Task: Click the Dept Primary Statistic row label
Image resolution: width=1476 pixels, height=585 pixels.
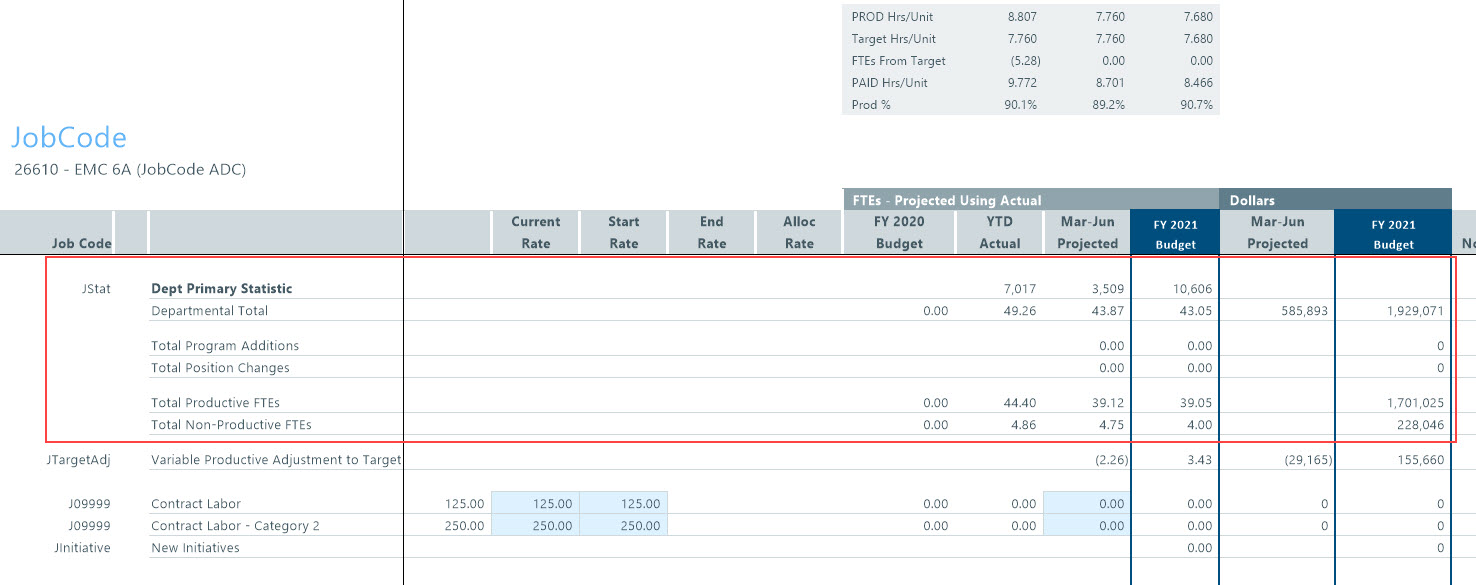Action: [221, 289]
